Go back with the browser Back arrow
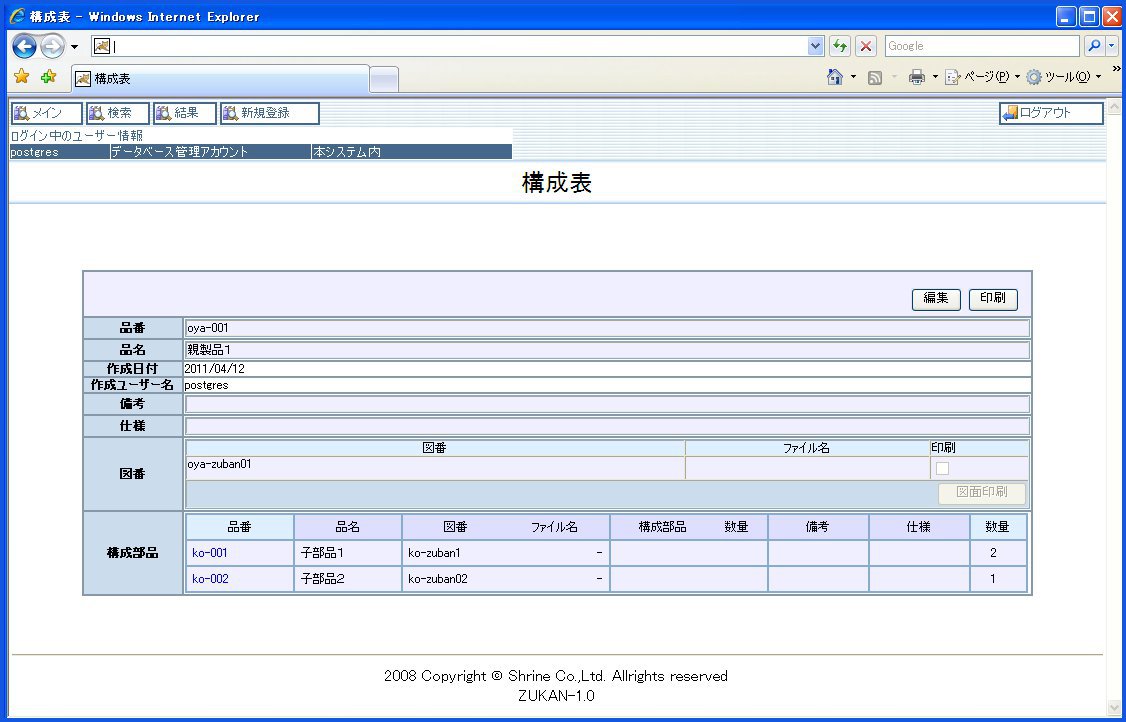The width and height of the screenshot is (1126, 722). tap(24, 47)
